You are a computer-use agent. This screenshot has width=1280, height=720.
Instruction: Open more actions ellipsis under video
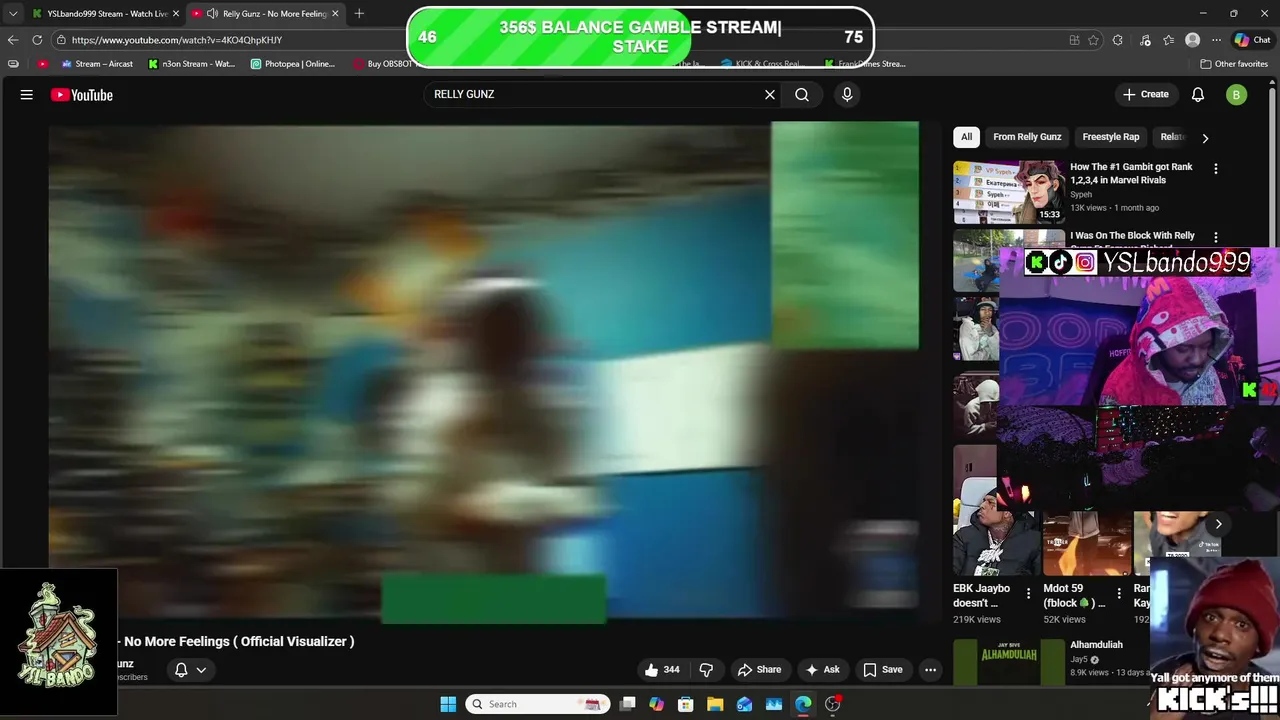pos(931,670)
